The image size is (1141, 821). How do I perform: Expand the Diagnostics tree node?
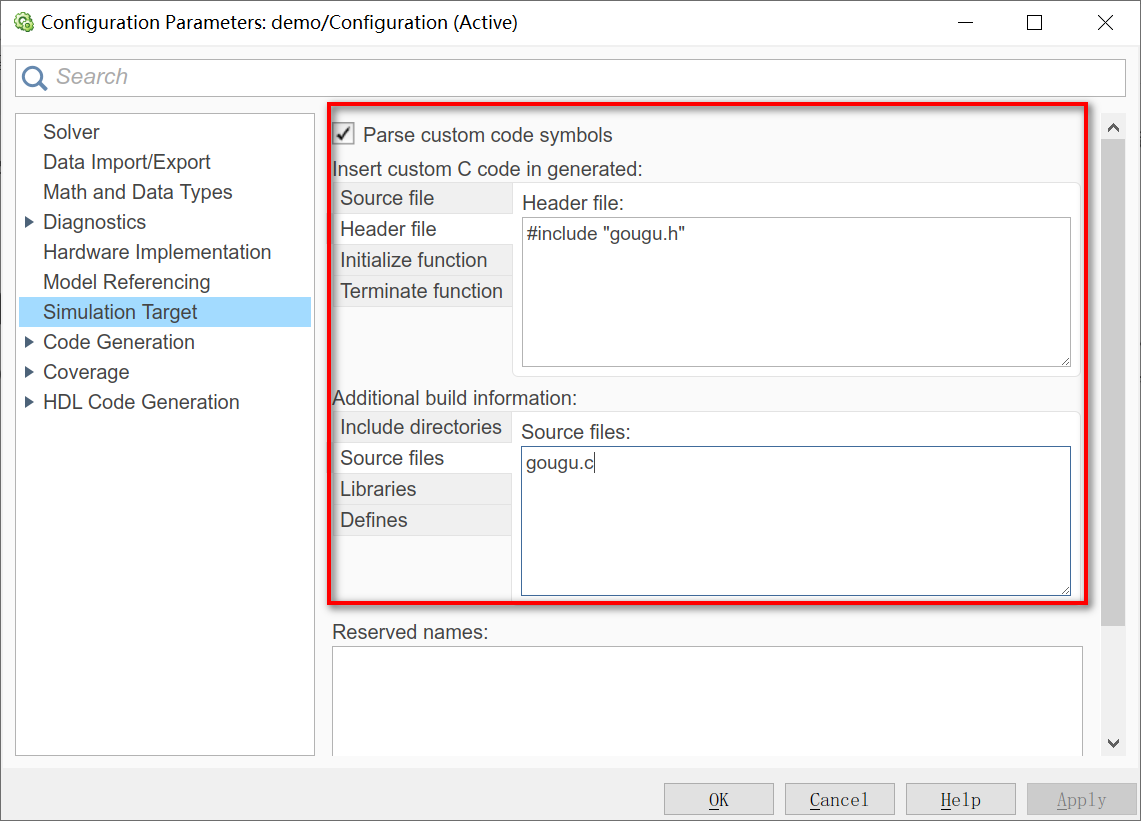(29, 222)
